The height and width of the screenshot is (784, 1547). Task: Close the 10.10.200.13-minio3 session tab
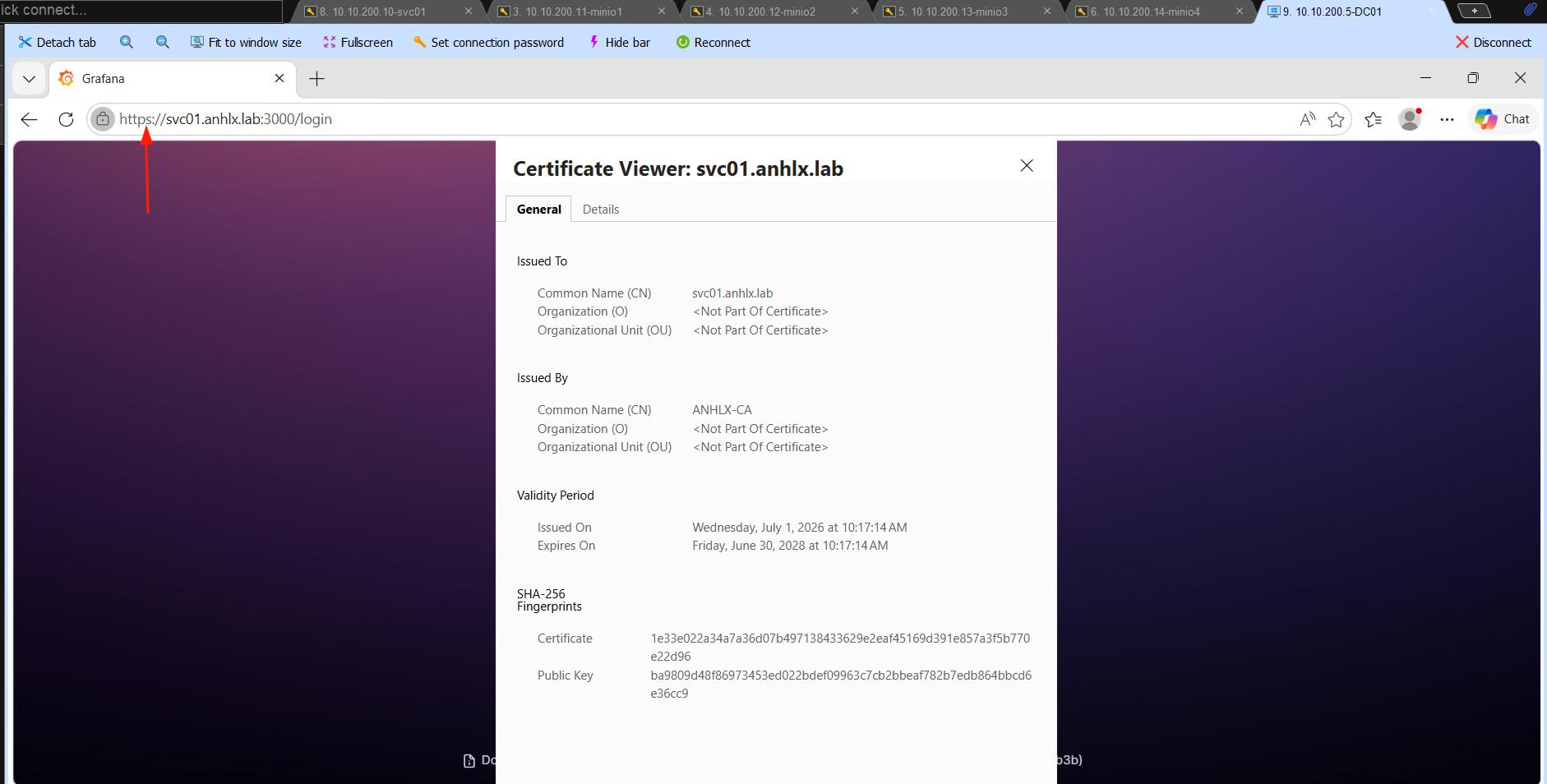coord(1047,12)
